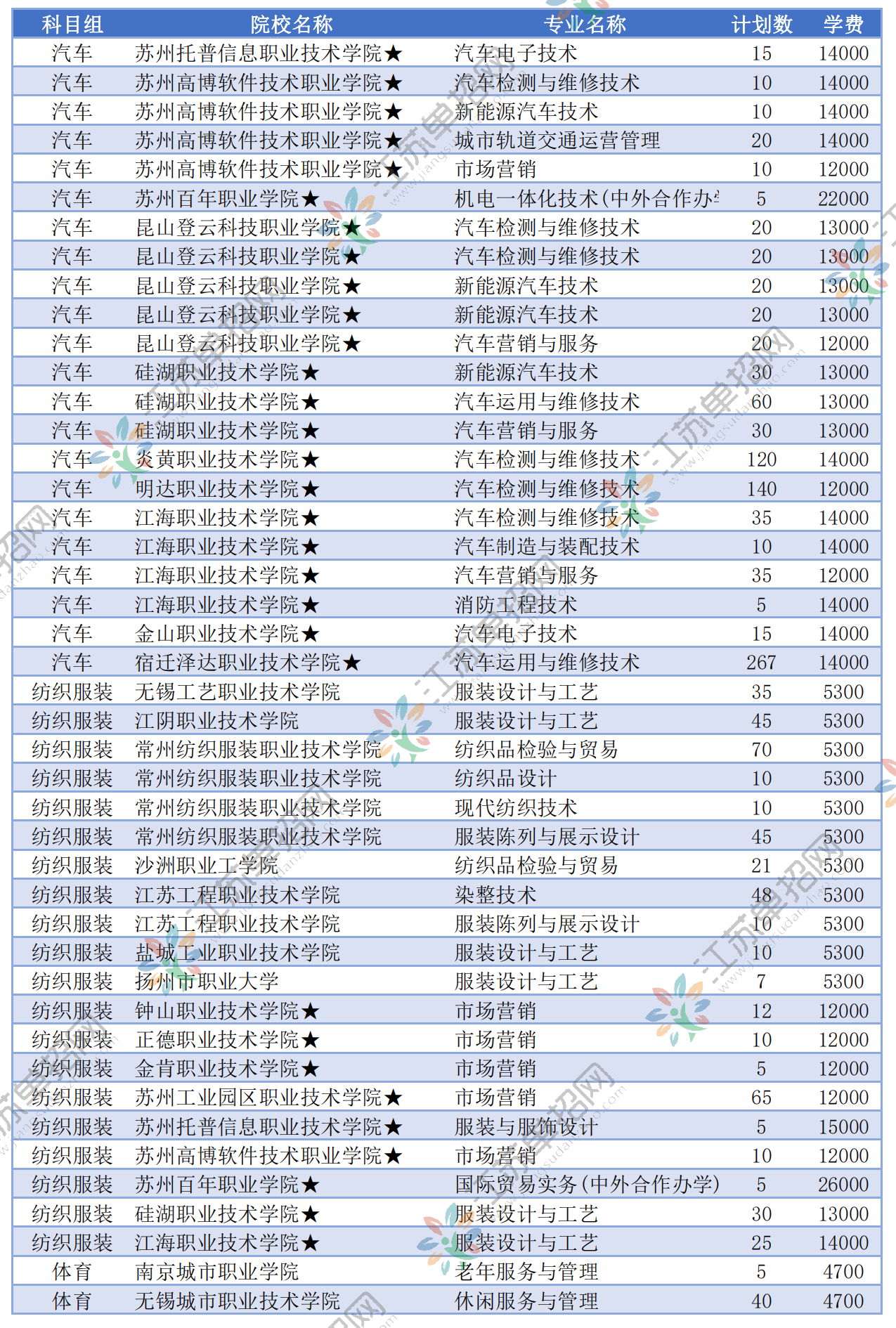Screen dimensions: 896x1328
Task: Select 苏州工业园区职业技术学院★ school cell
Action: coord(268,1098)
